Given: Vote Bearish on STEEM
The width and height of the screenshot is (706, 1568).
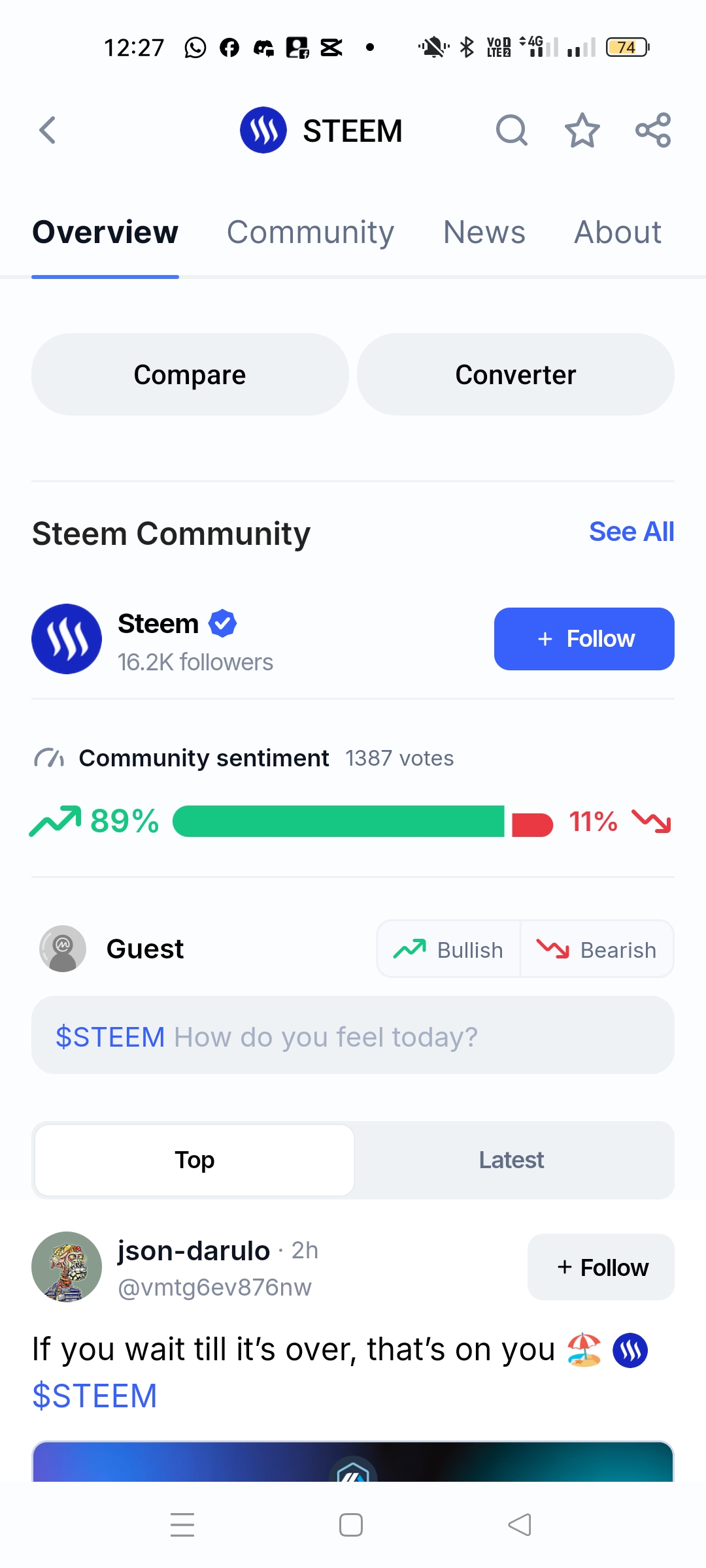Looking at the screenshot, I should [597, 949].
